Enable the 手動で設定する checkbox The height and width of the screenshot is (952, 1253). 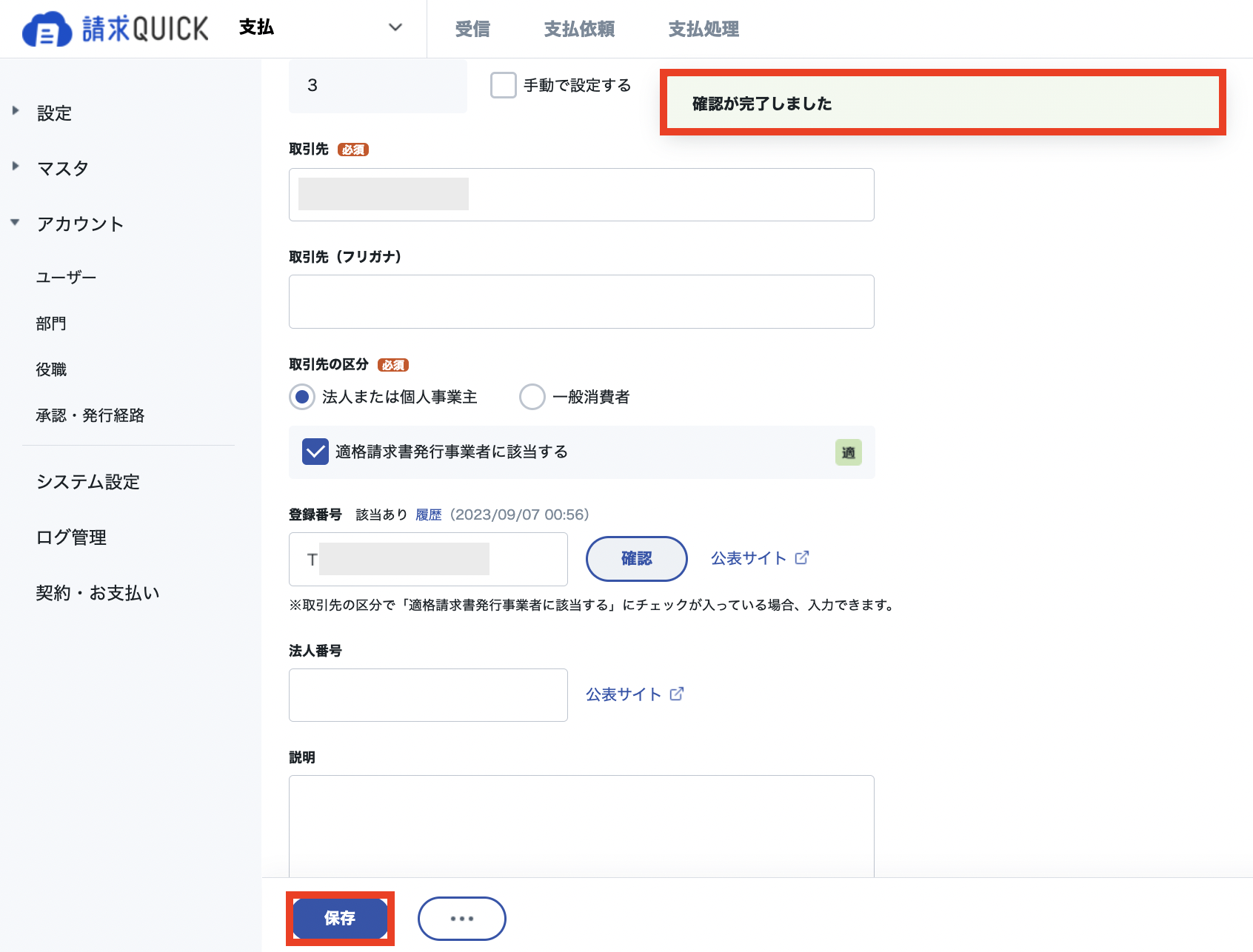tap(504, 85)
